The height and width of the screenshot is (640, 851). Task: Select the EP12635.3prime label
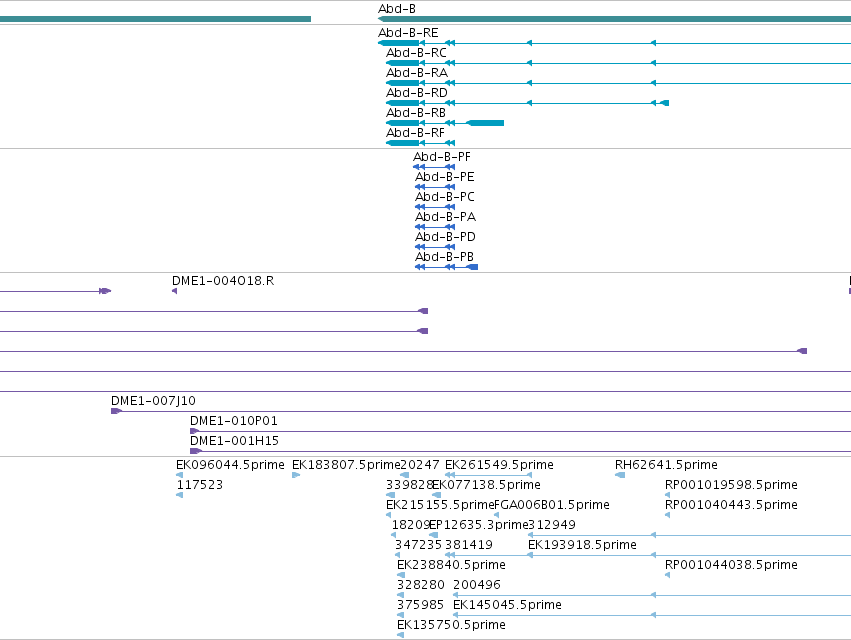point(479,525)
